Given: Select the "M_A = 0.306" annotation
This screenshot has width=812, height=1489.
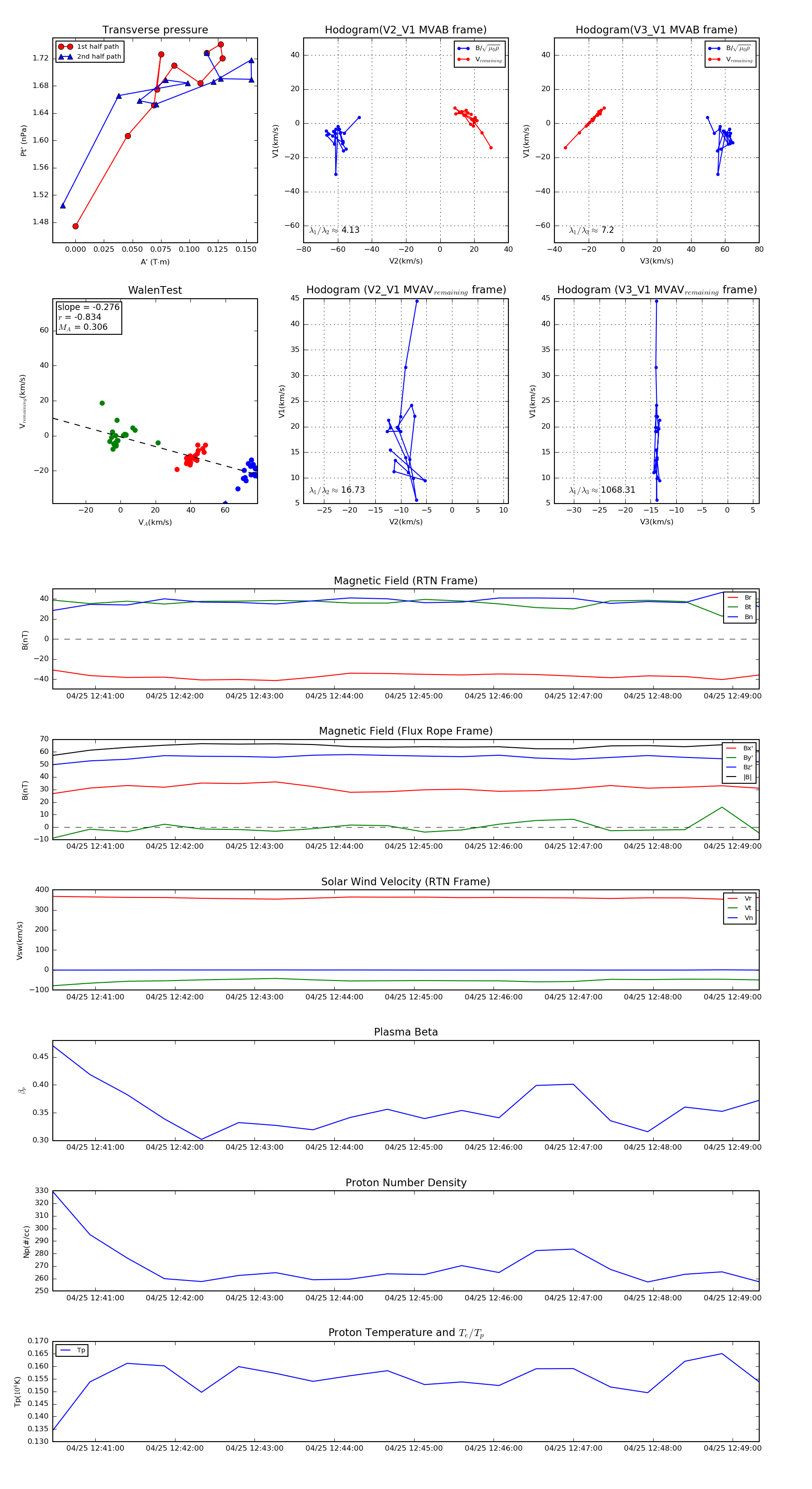Looking at the screenshot, I should tap(83, 327).
